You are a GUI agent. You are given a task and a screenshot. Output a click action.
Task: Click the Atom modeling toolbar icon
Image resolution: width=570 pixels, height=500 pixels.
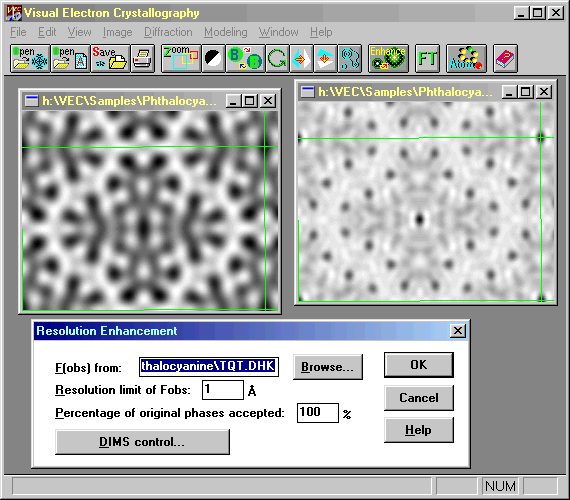466,59
